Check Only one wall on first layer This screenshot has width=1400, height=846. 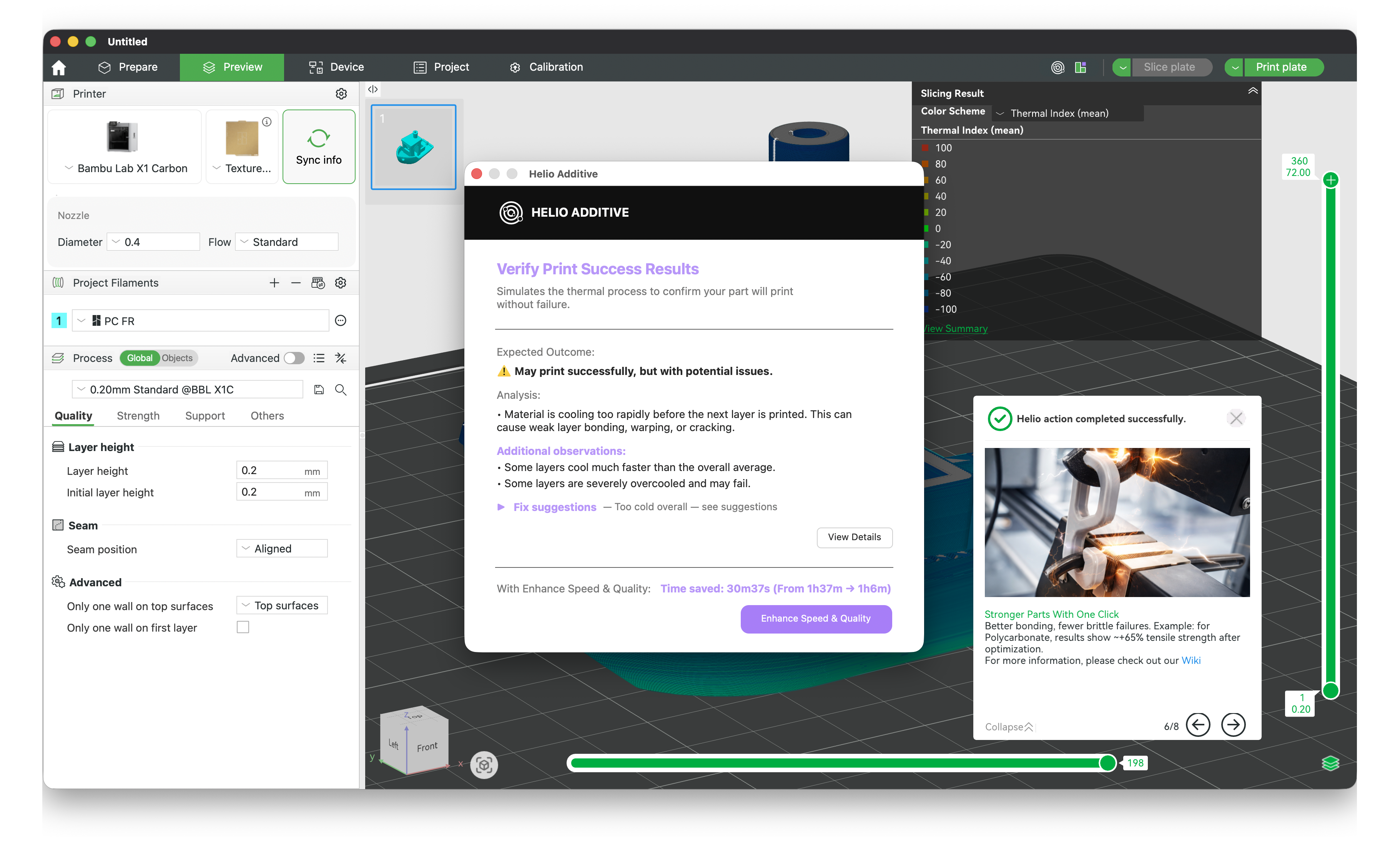pyautogui.click(x=243, y=627)
